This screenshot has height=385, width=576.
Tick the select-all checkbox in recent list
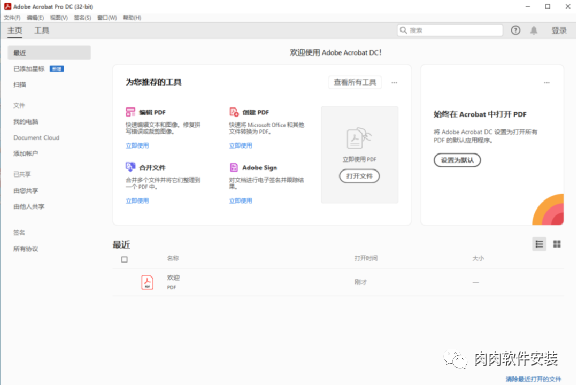coord(124,259)
